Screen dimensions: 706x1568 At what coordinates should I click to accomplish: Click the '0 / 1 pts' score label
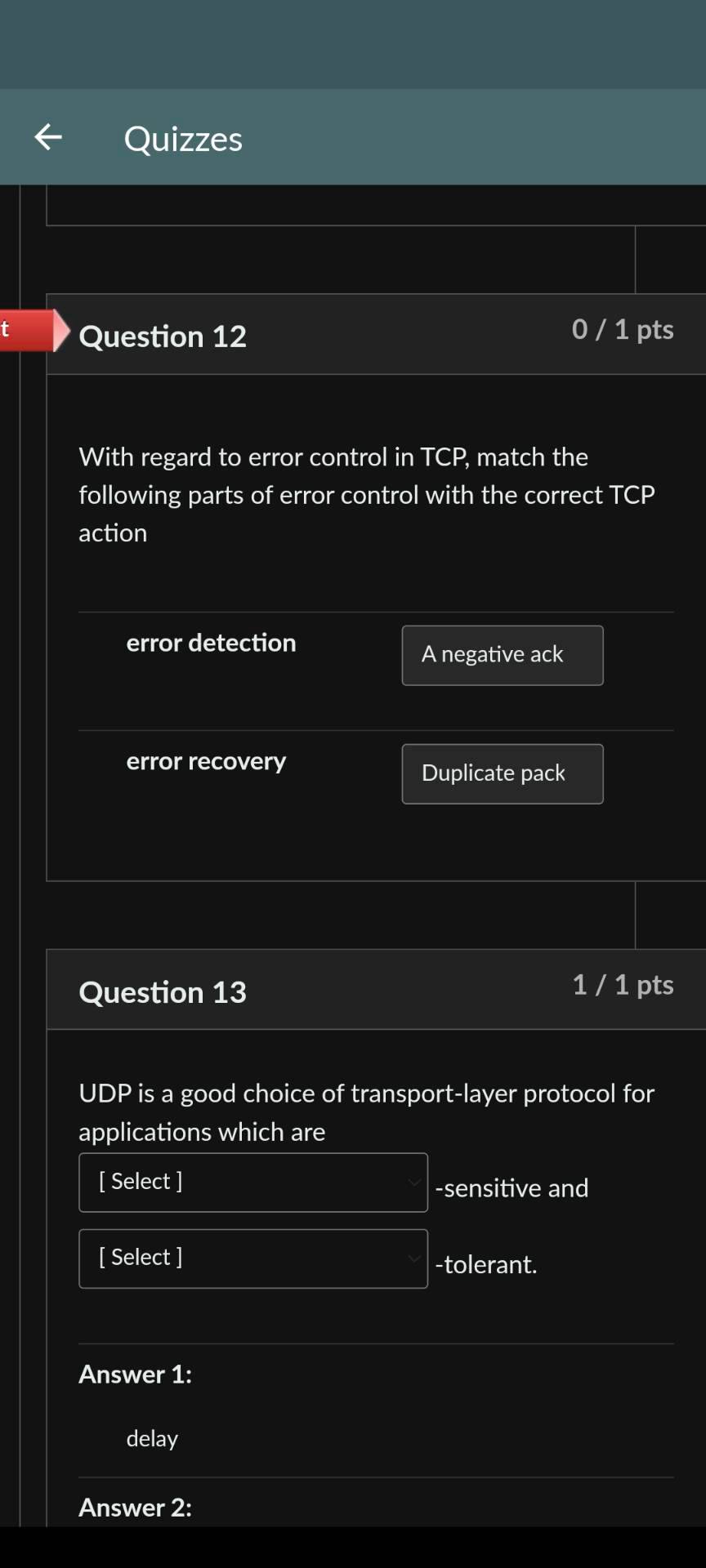tap(623, 329)
